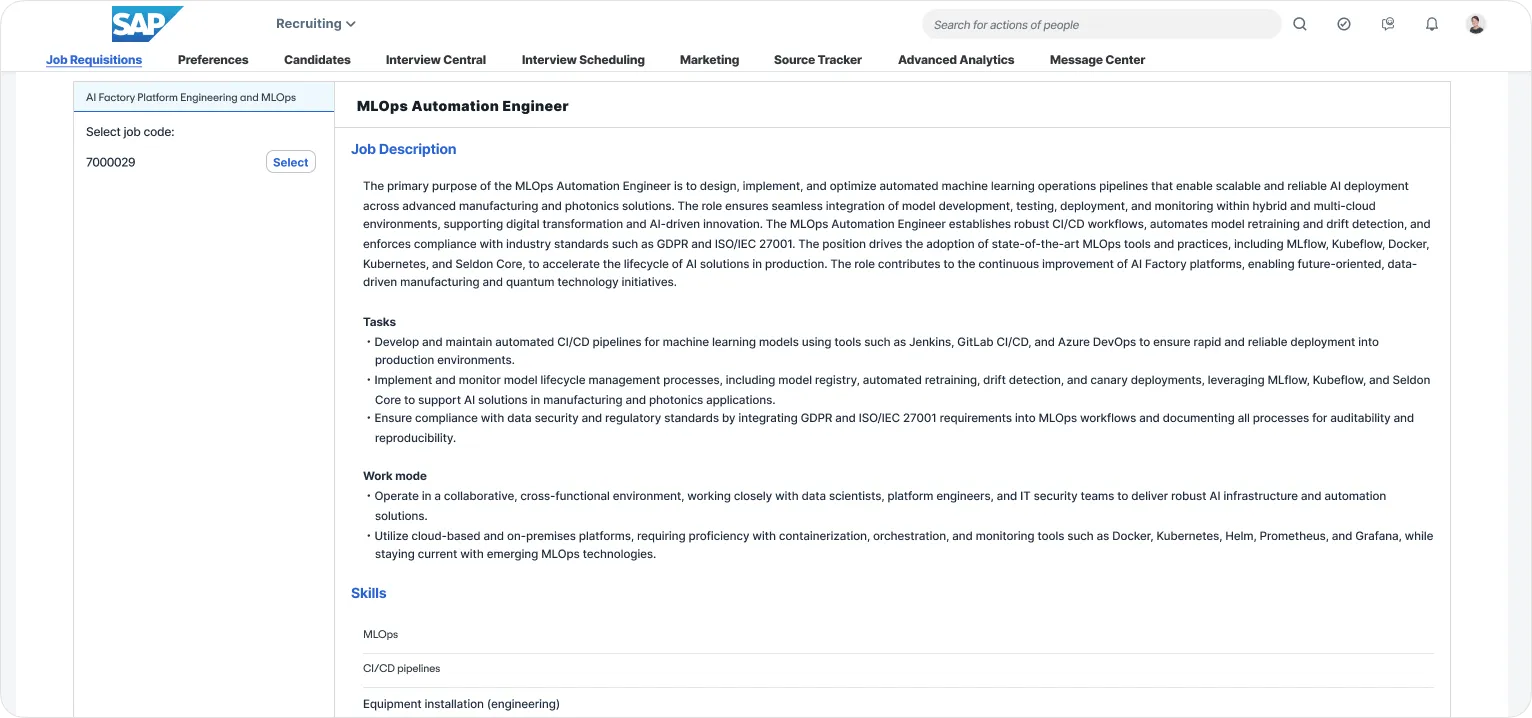Image resolution: width=1532 pixels, height=718 pixels.
Task: Switch to the Candidates tab
Action: click(x=317, y=60)
